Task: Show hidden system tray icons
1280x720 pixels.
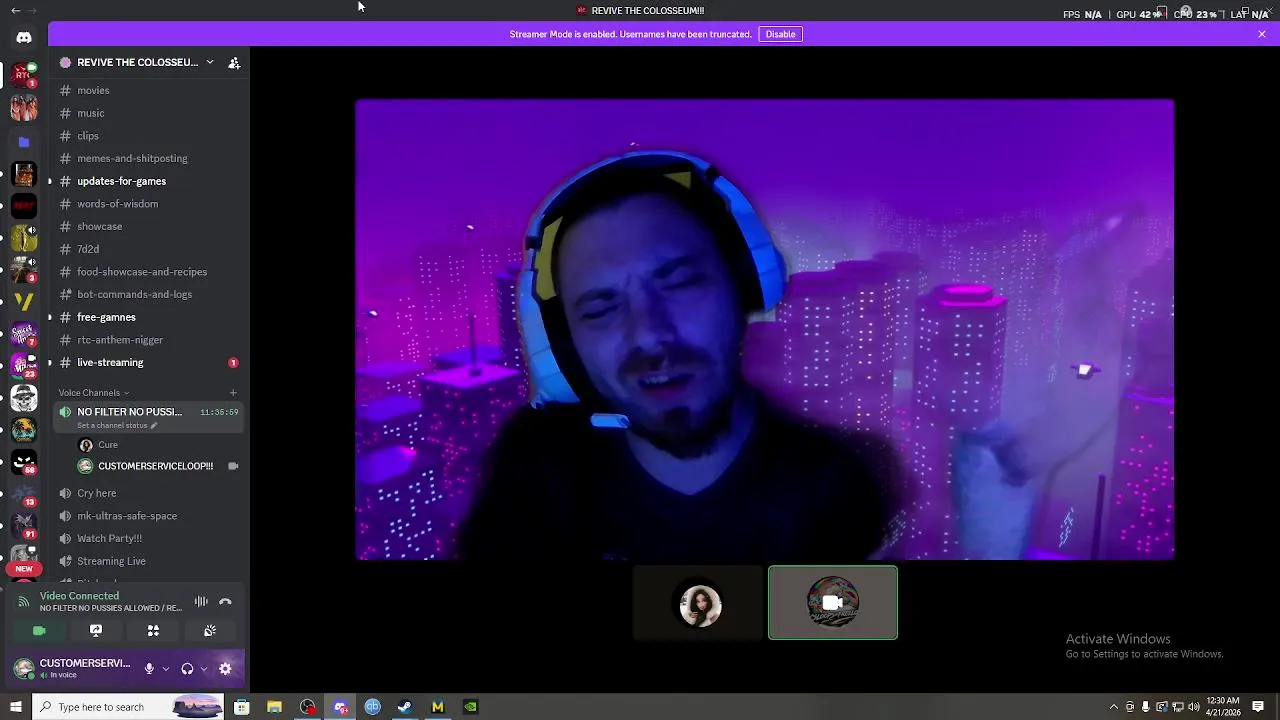Action: (1114, 707)
